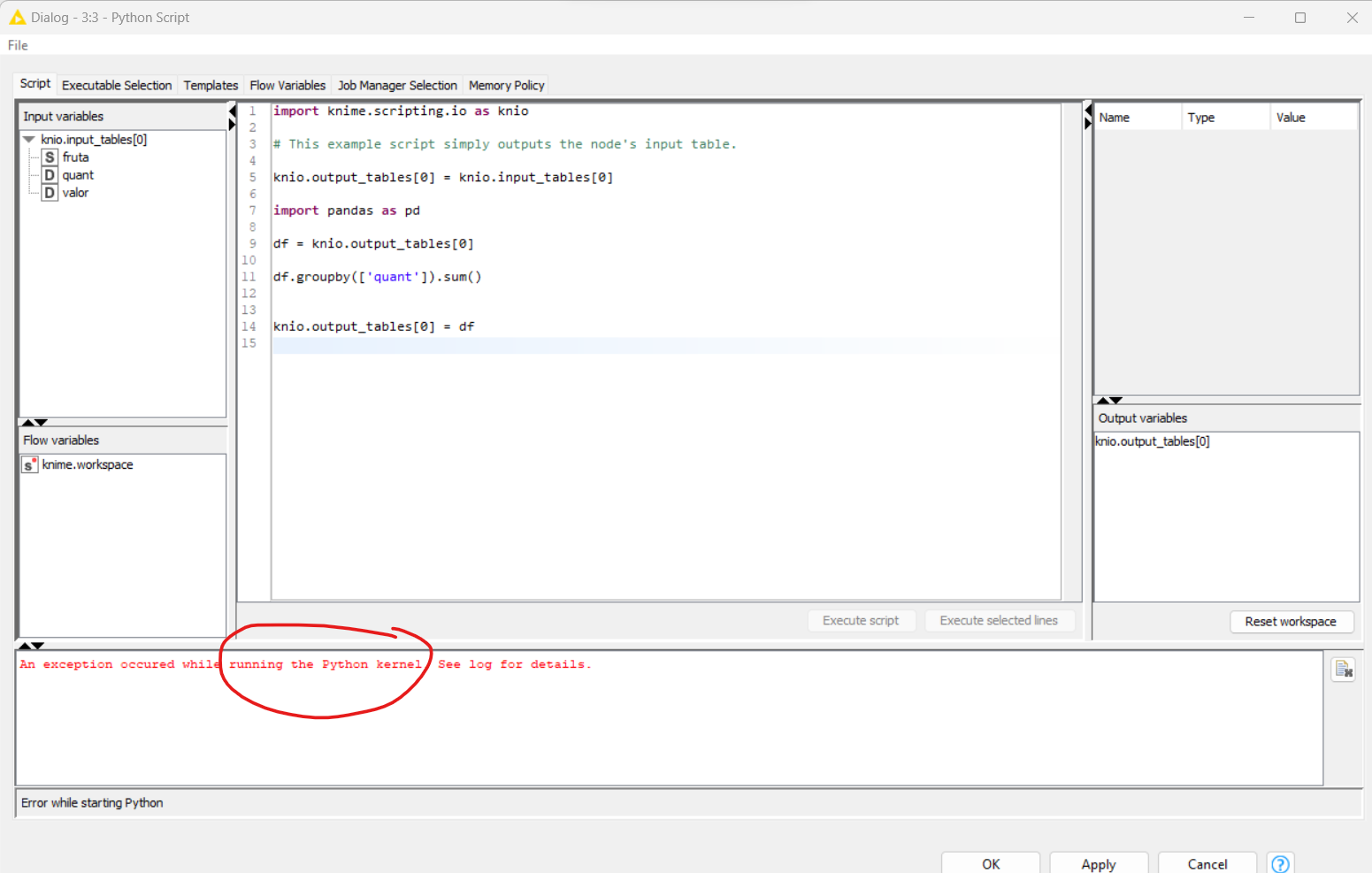This screenshot has width=1372, height=873.
Task: Click the double type icon beside valor
Action: pyautogui.click(x=50, y=193)
